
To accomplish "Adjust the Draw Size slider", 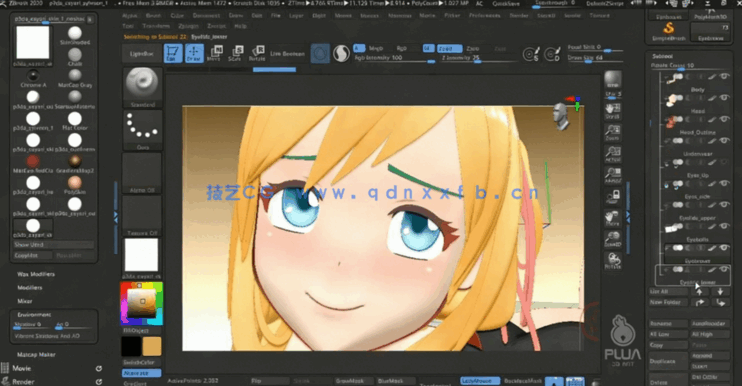I will click(595, 58).
